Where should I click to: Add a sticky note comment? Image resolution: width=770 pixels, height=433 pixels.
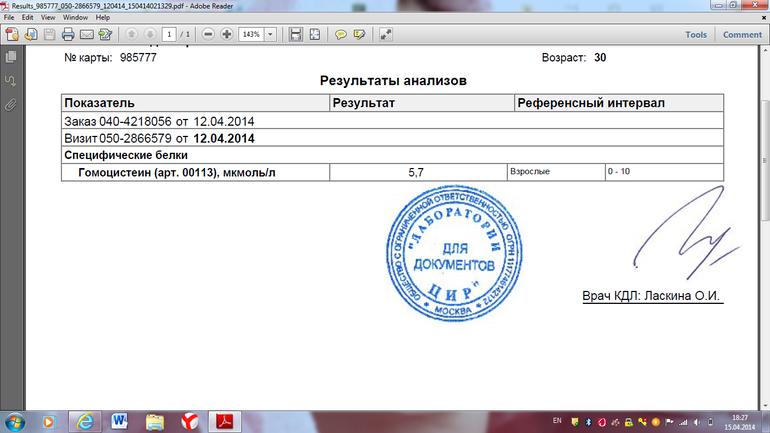(x=340, y=34)
